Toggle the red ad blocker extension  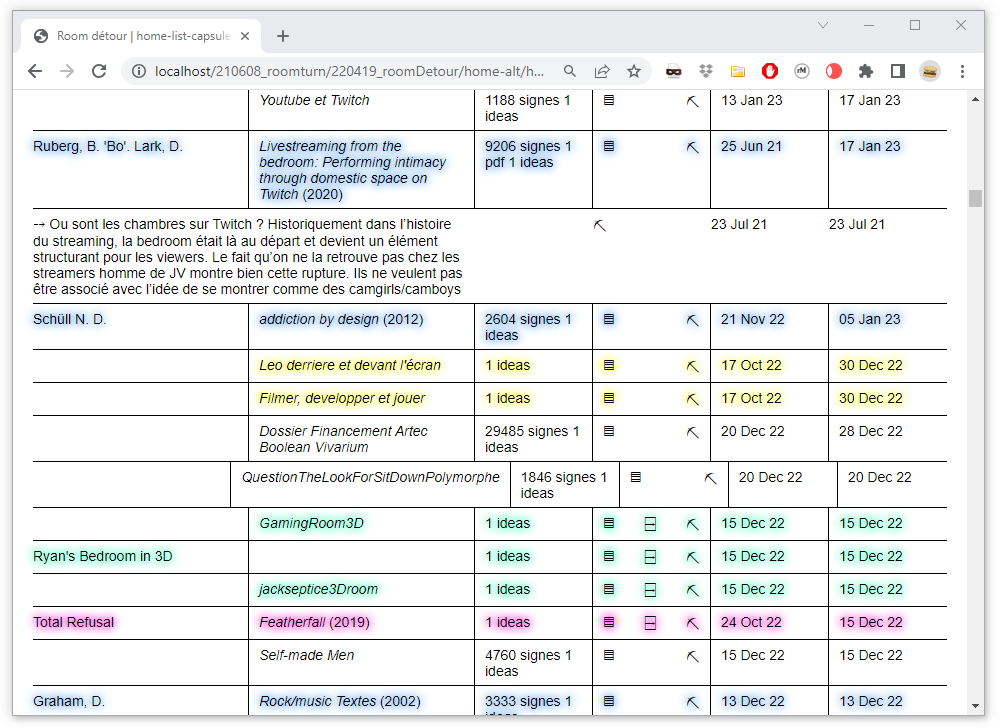tap(770, 71)
